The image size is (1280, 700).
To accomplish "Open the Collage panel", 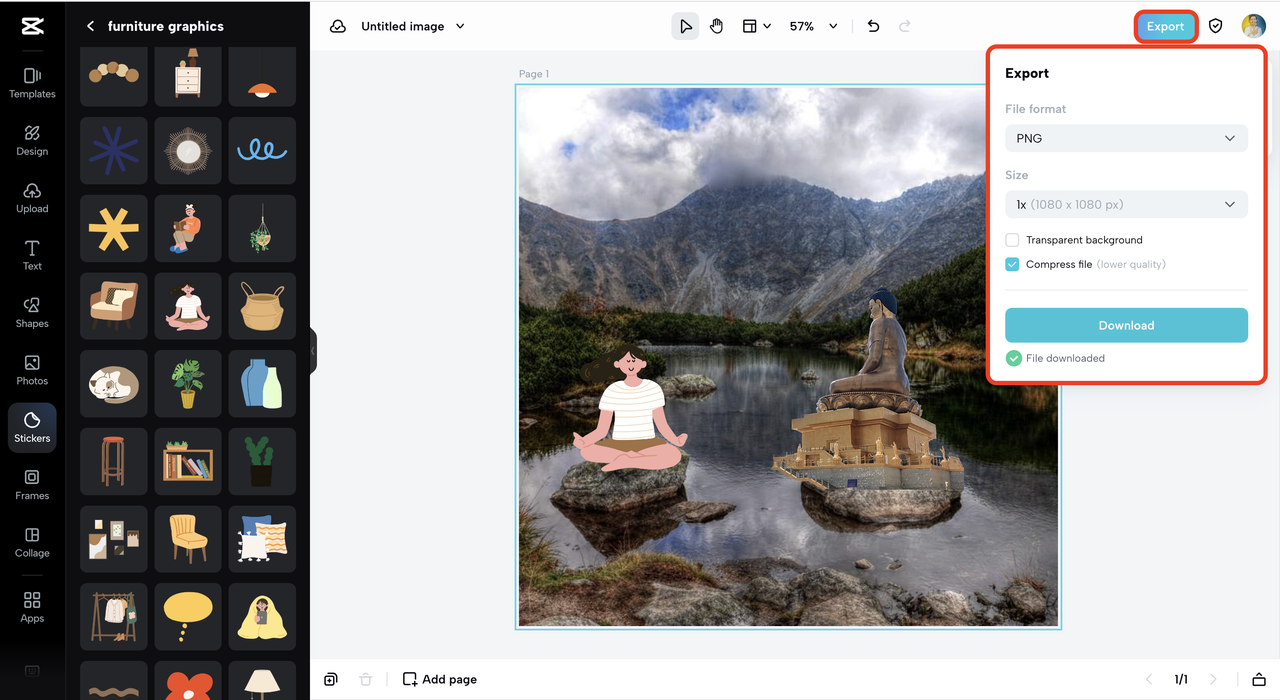I will pyautogui.click(x=32, y=542).
